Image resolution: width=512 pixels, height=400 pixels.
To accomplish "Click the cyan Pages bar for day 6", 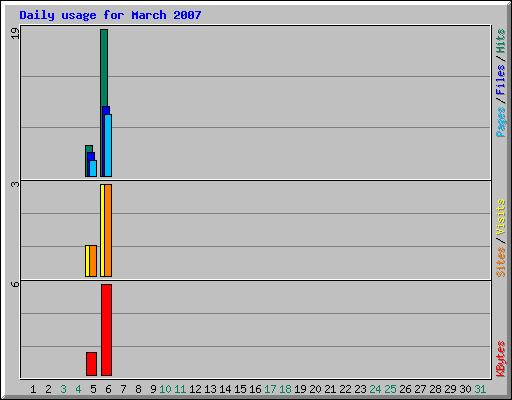I will coord(108,145).
